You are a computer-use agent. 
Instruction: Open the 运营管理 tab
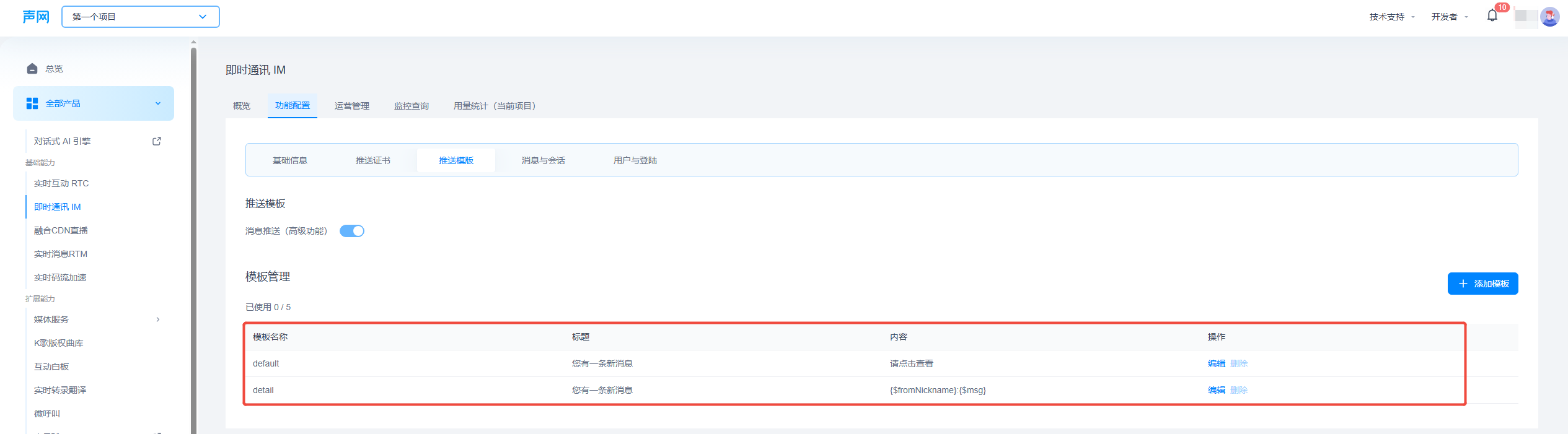(352, 106)
